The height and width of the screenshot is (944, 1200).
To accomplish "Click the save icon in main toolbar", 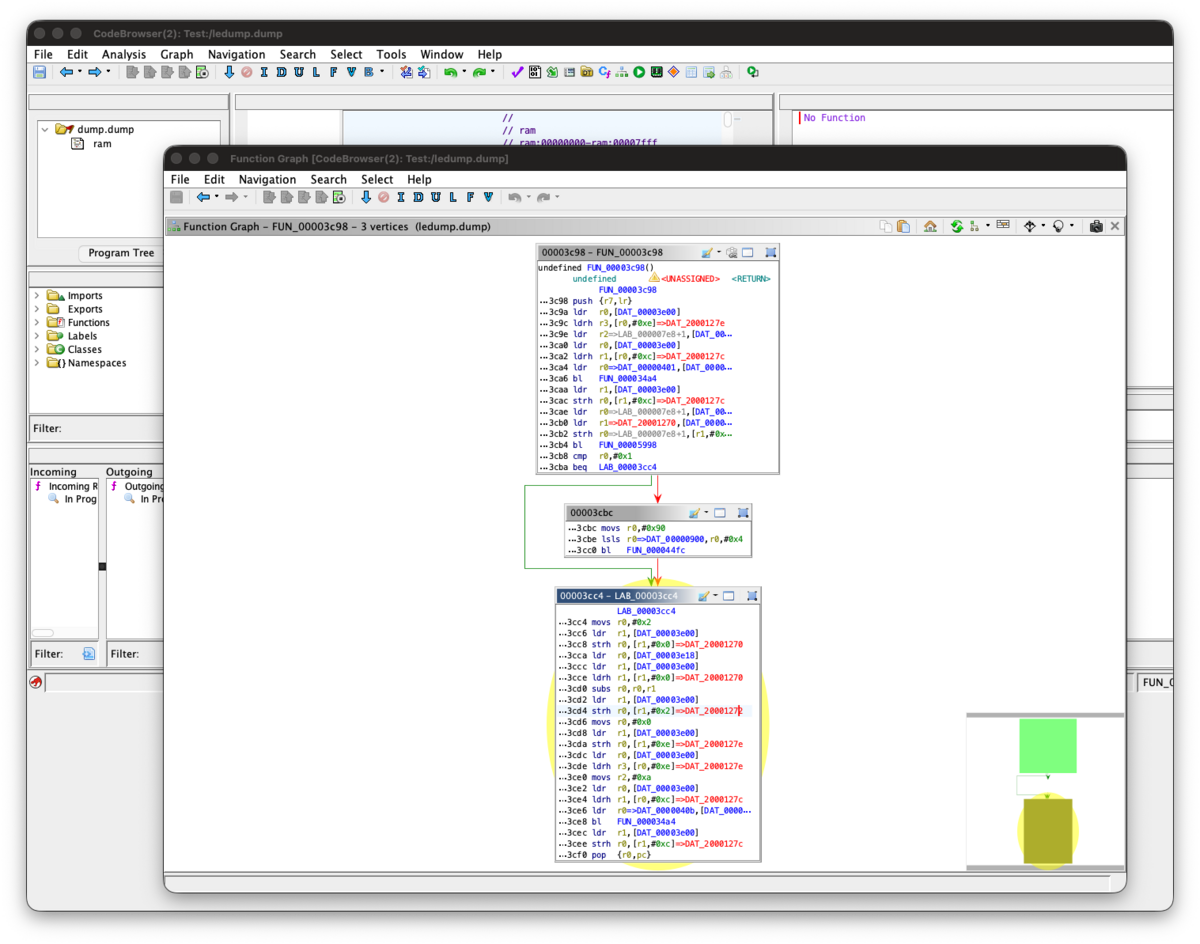I will click(40, 72).
